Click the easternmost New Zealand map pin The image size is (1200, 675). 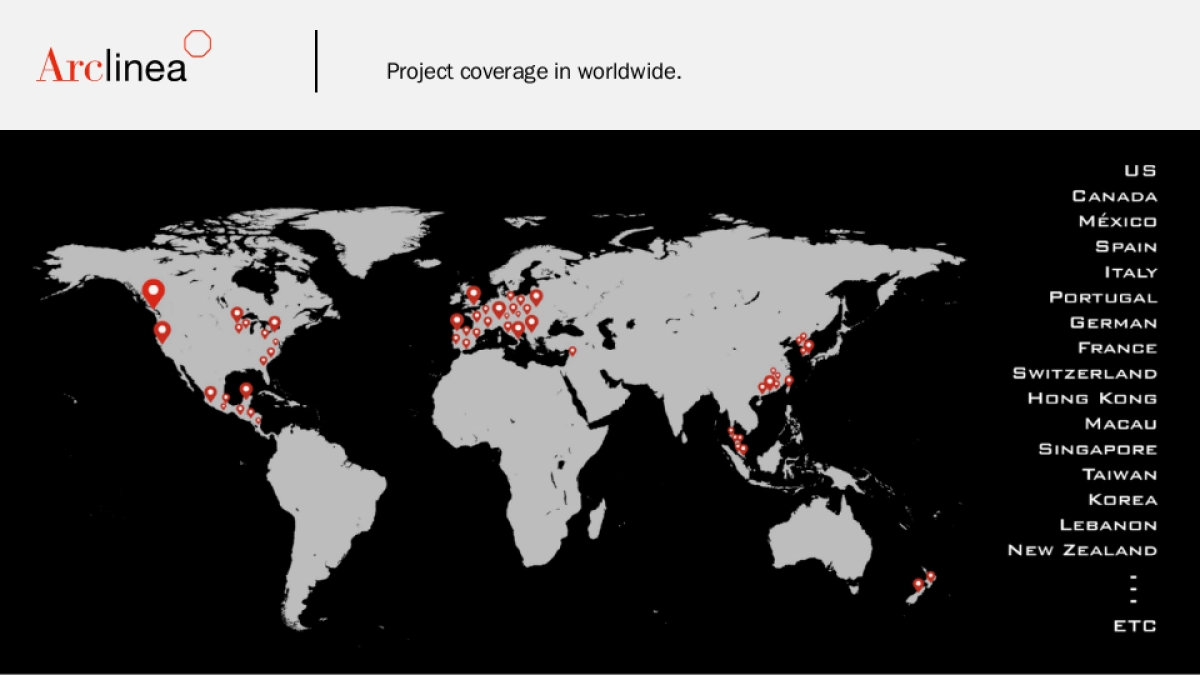tap(930, 576)
